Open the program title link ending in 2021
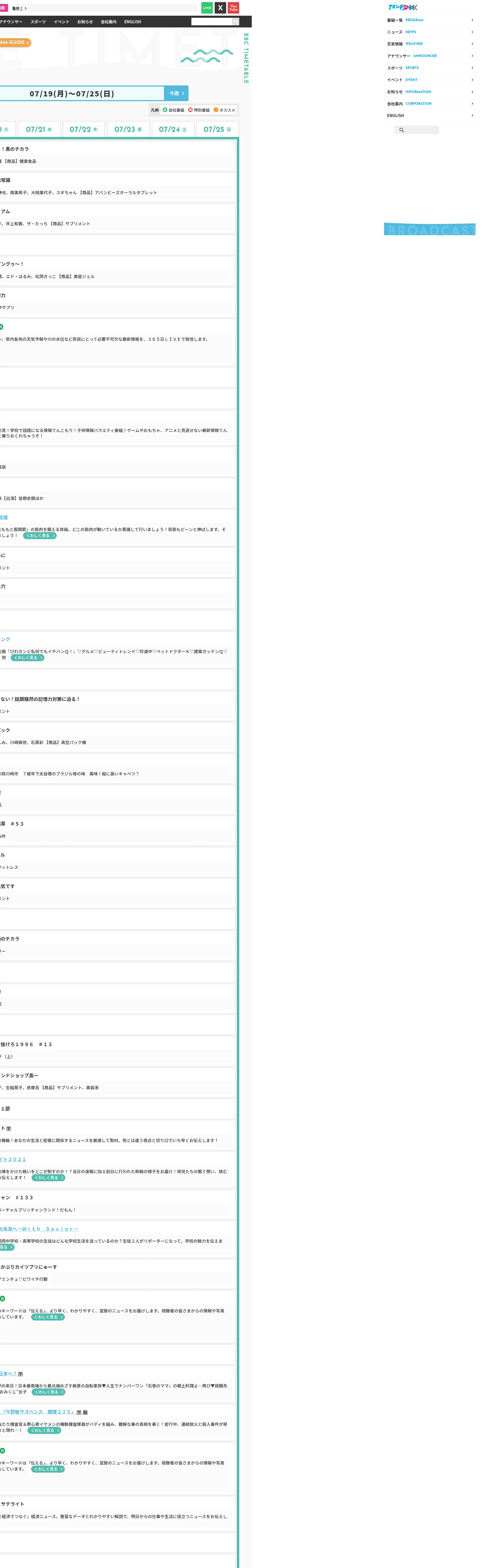The width and height of the screenshot is (502, 1568). pos(13,1160)
